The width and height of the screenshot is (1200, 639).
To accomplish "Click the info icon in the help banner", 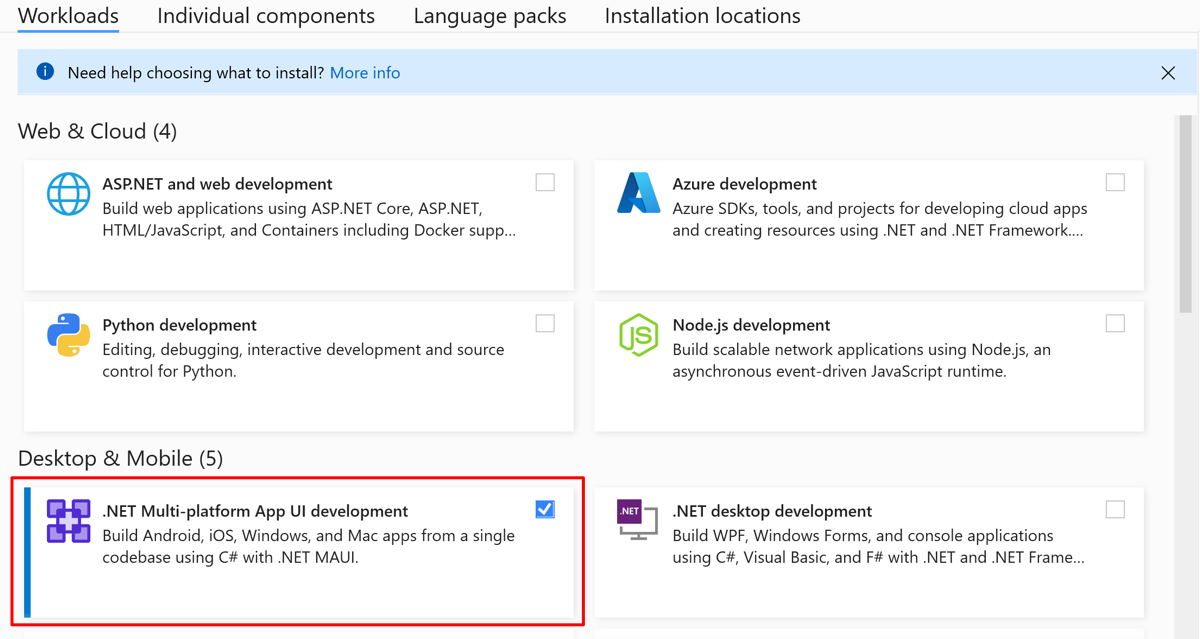I will click(x=44, y=72).
